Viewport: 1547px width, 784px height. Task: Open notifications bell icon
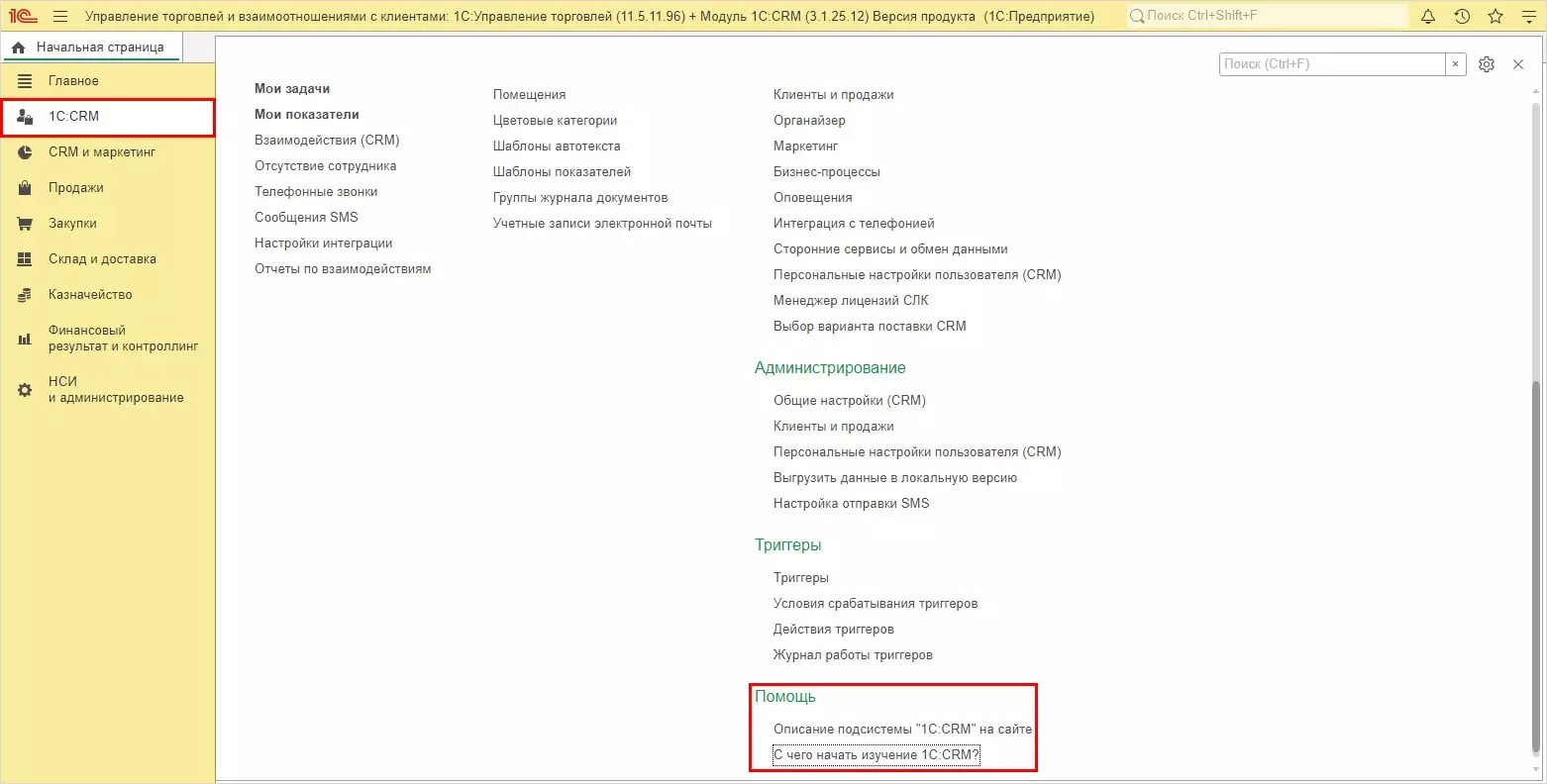click(x=1428, y=16)
